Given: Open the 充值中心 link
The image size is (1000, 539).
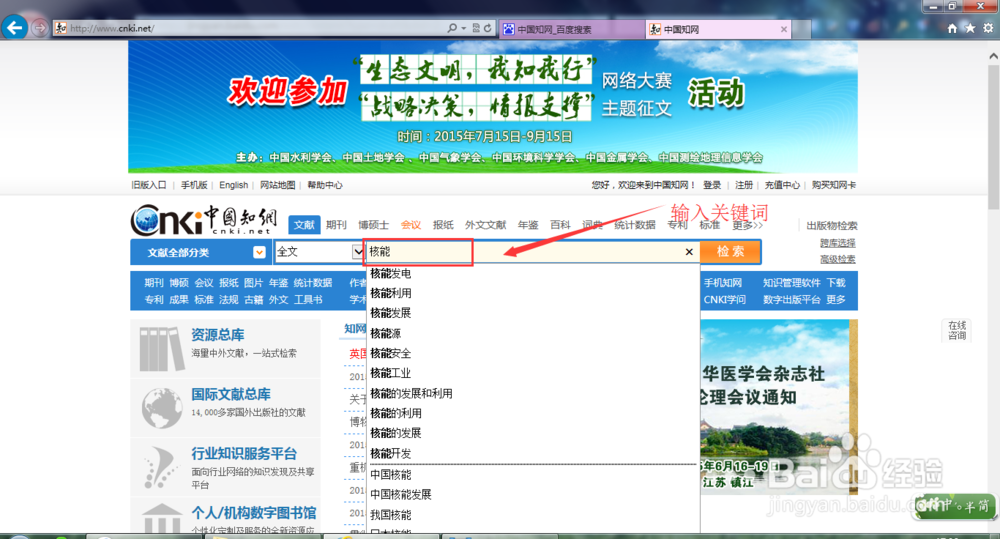Looking at the screenshot, I should click(782, 185).
